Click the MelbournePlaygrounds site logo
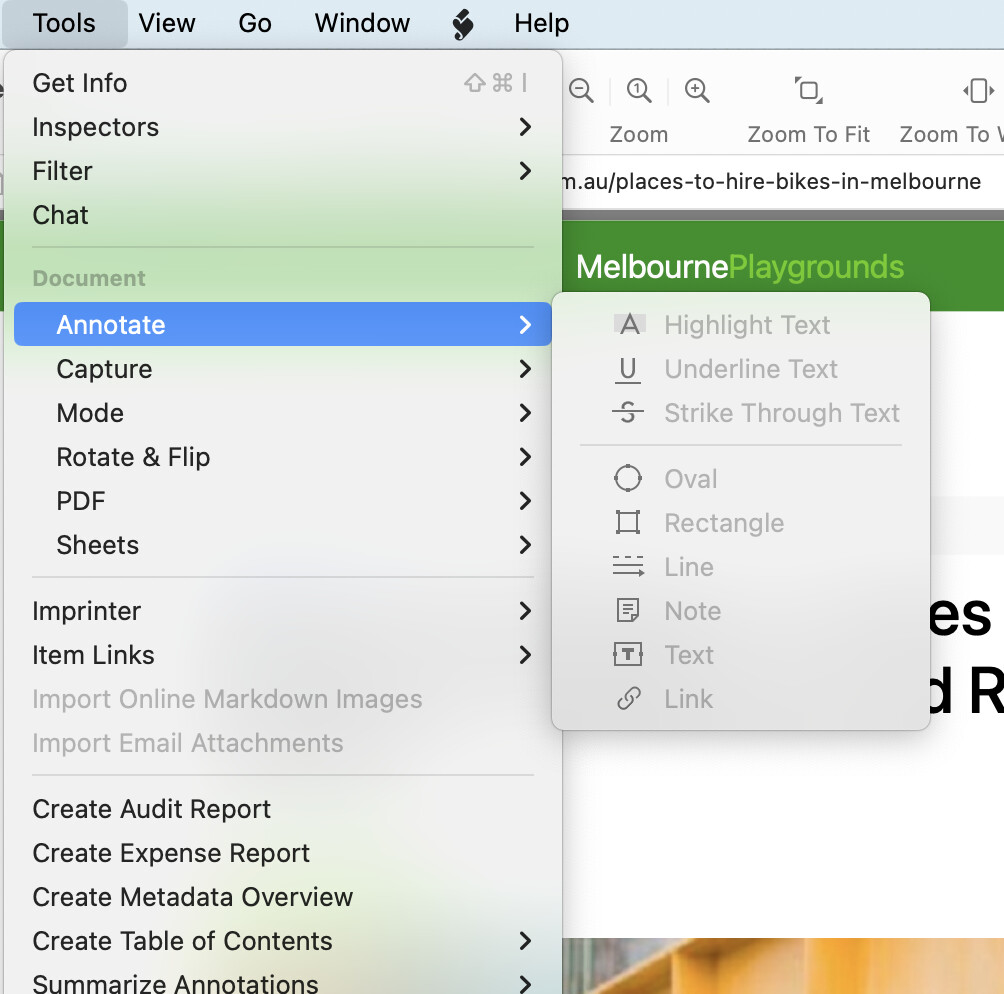The height and width of the screenshot is (994, 1004). pos(740,267)
